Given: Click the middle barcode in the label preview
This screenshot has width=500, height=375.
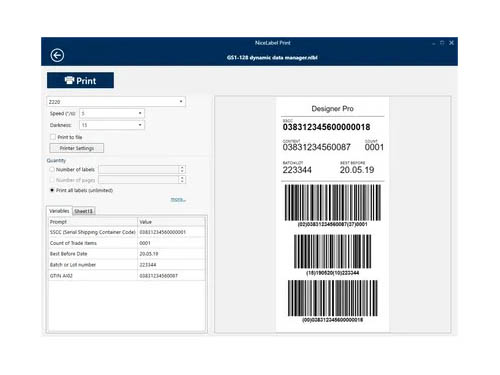Looking at the screenshot, I should coord(332,251).
